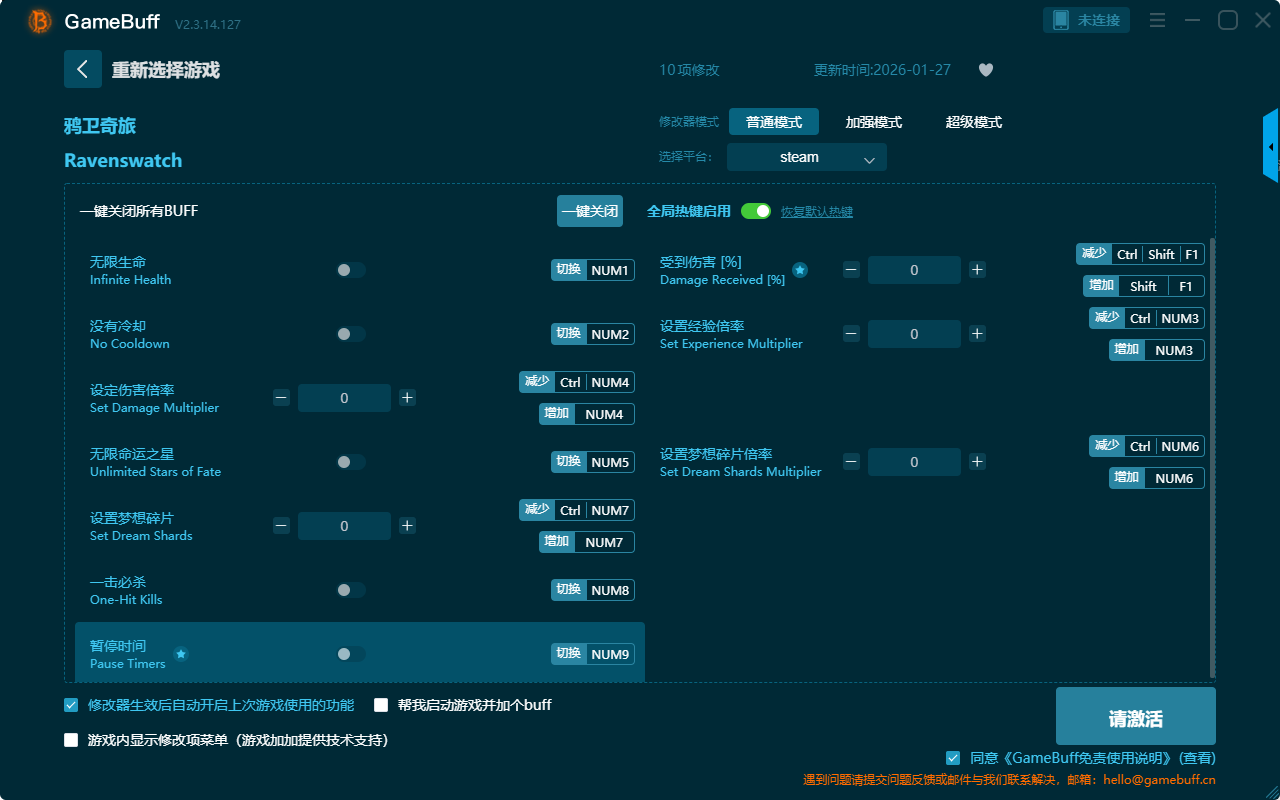Open the steam platform dropdown
The width and height of the screenshot is (1280, 800).
coord(806,157)
